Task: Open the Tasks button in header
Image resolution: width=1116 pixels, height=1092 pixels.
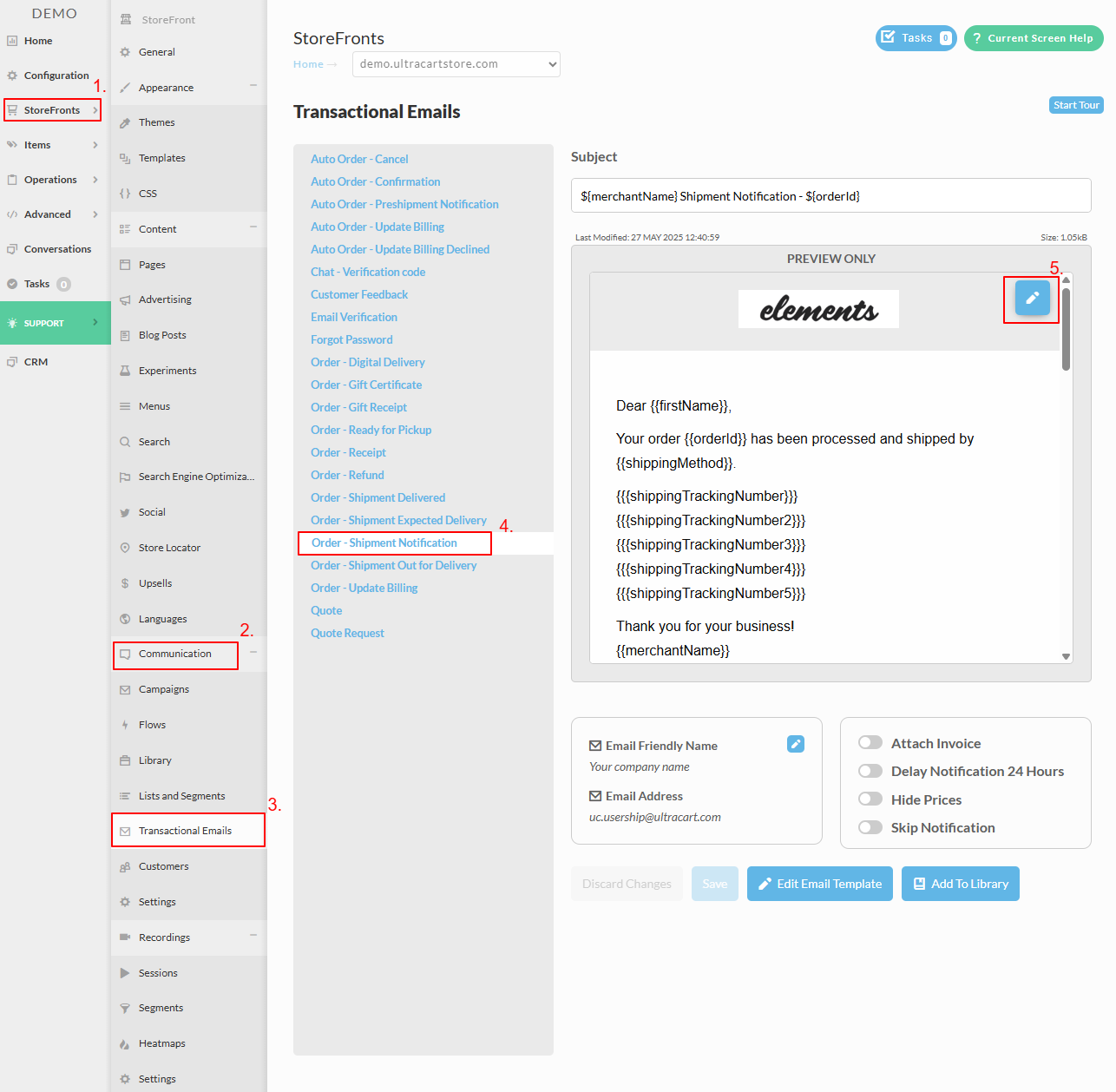Action: pyautogui.click(x=916, y=38)
